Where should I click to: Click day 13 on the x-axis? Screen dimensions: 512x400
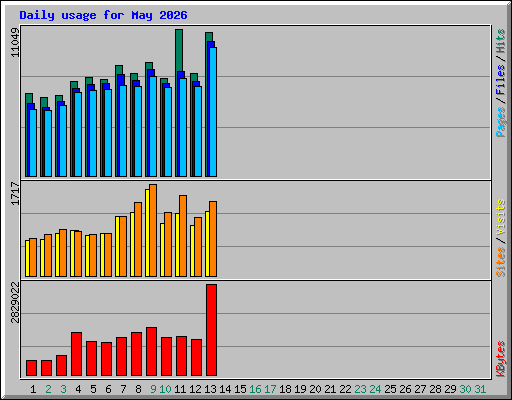210,389
